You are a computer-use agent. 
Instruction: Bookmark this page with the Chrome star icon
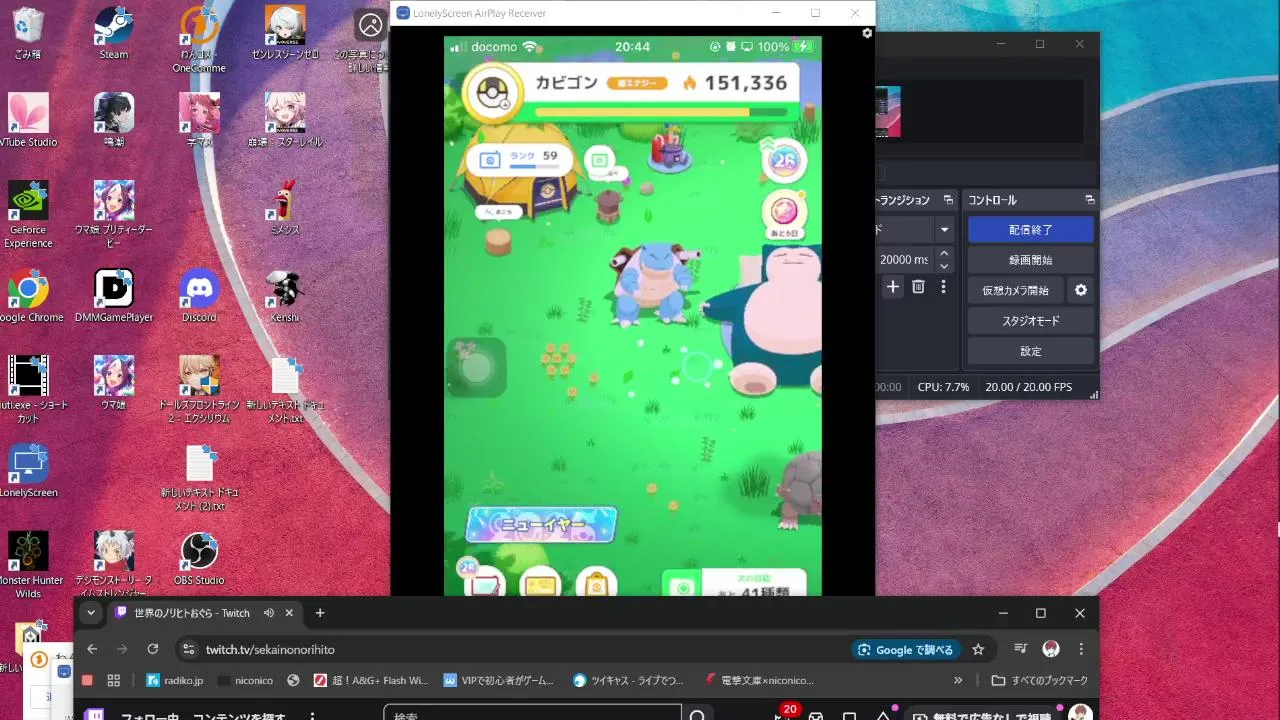coord(978,649)
